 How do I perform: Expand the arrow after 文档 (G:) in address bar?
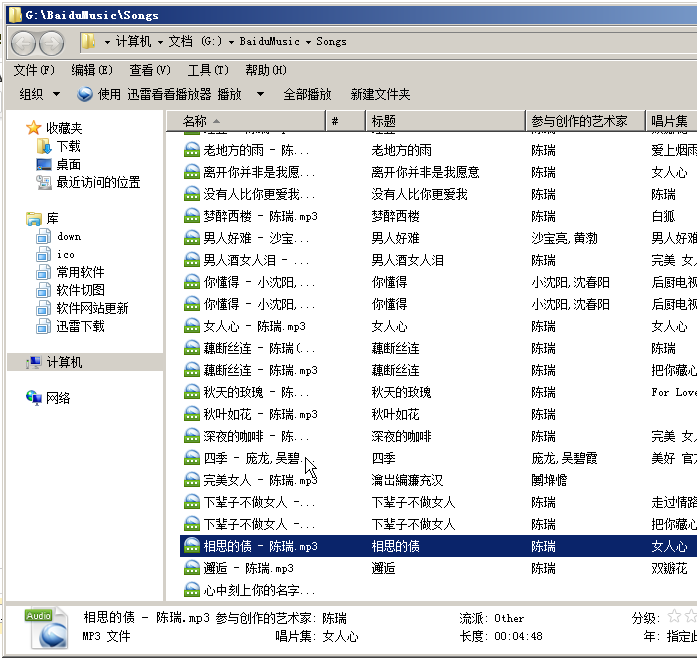coord(231,42)
